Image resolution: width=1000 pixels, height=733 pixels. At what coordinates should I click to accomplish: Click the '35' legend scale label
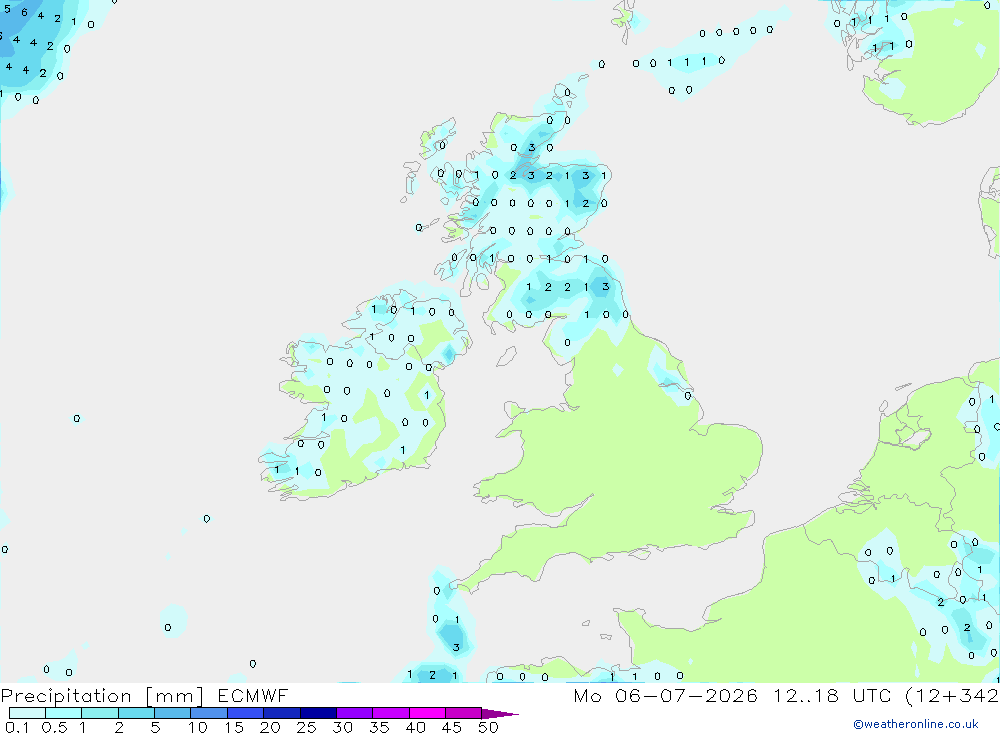coord(379,727)
